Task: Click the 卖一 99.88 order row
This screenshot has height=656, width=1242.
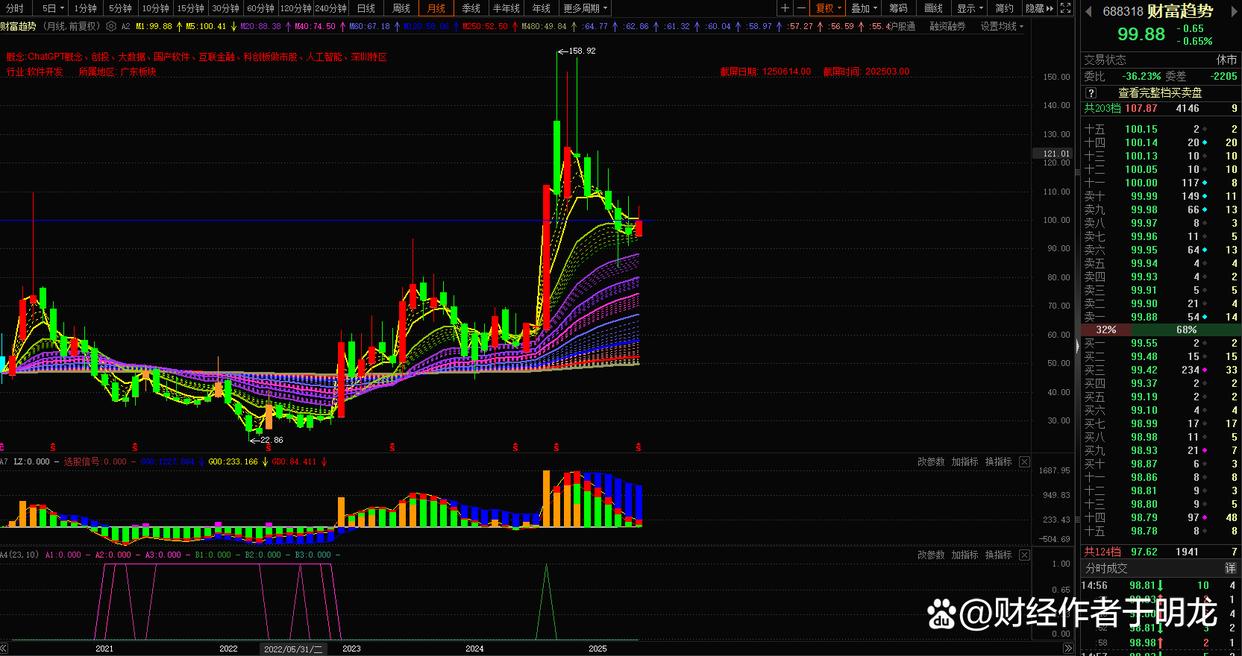Action: coord(1160,317)
